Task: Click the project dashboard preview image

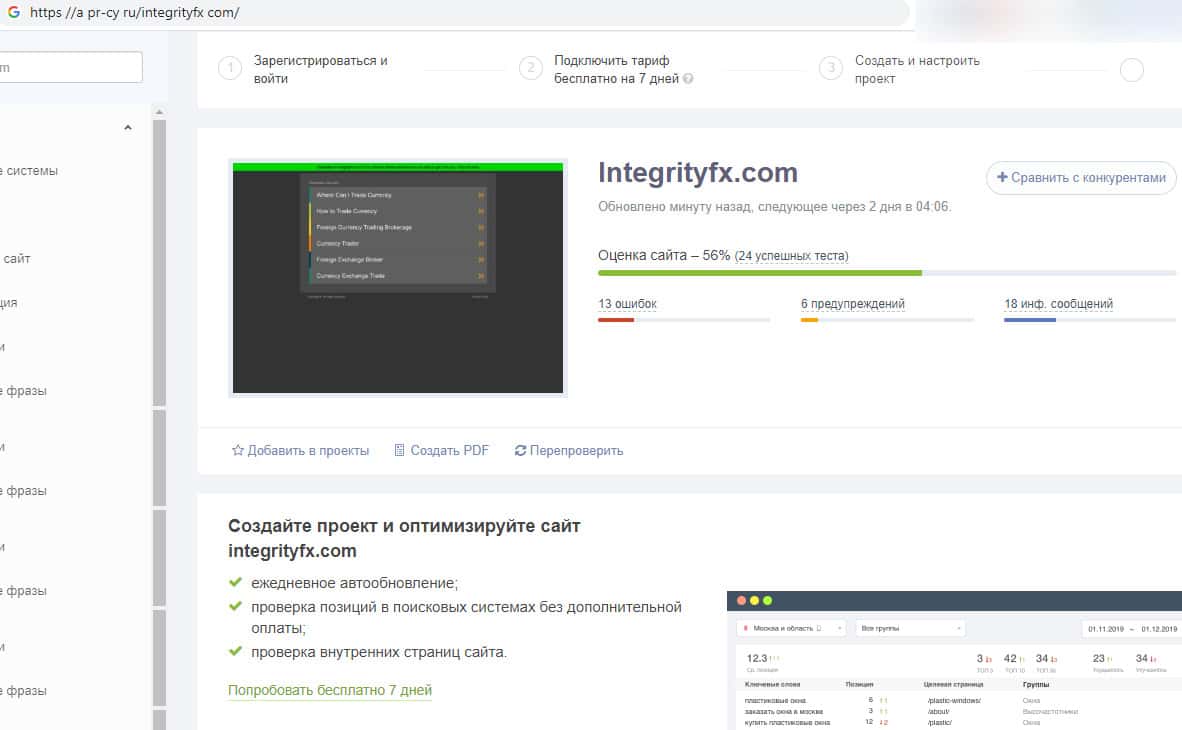Action: pyautogui.click(x=954, y=661)
